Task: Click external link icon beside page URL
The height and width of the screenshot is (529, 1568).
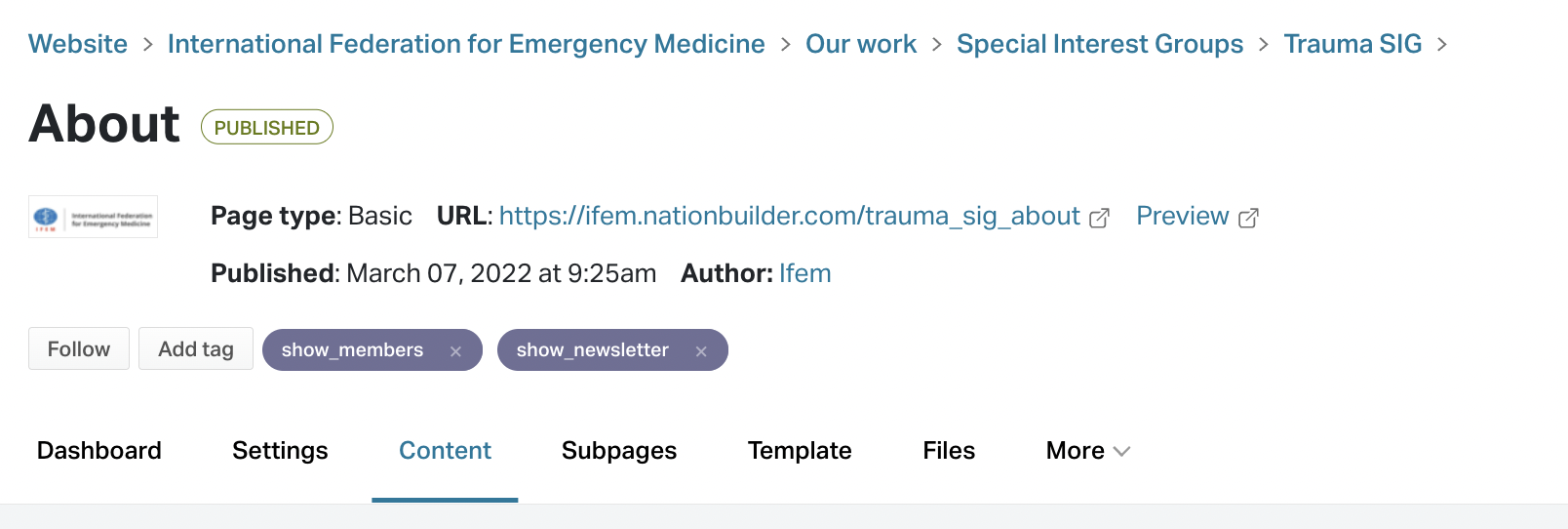Action: tap(1099, 218)
